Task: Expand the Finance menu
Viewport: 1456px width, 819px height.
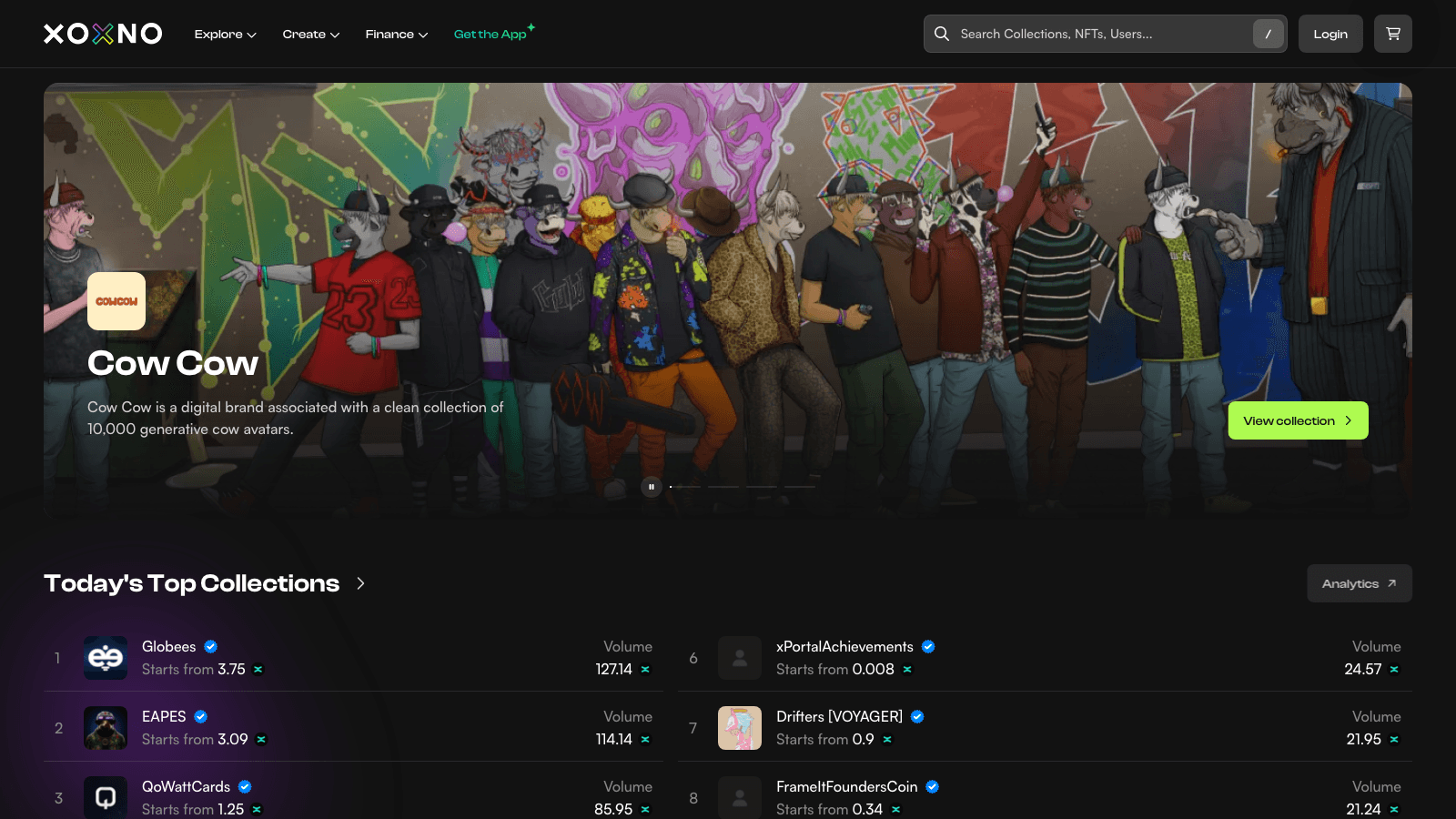Action: tap(396, 35)
